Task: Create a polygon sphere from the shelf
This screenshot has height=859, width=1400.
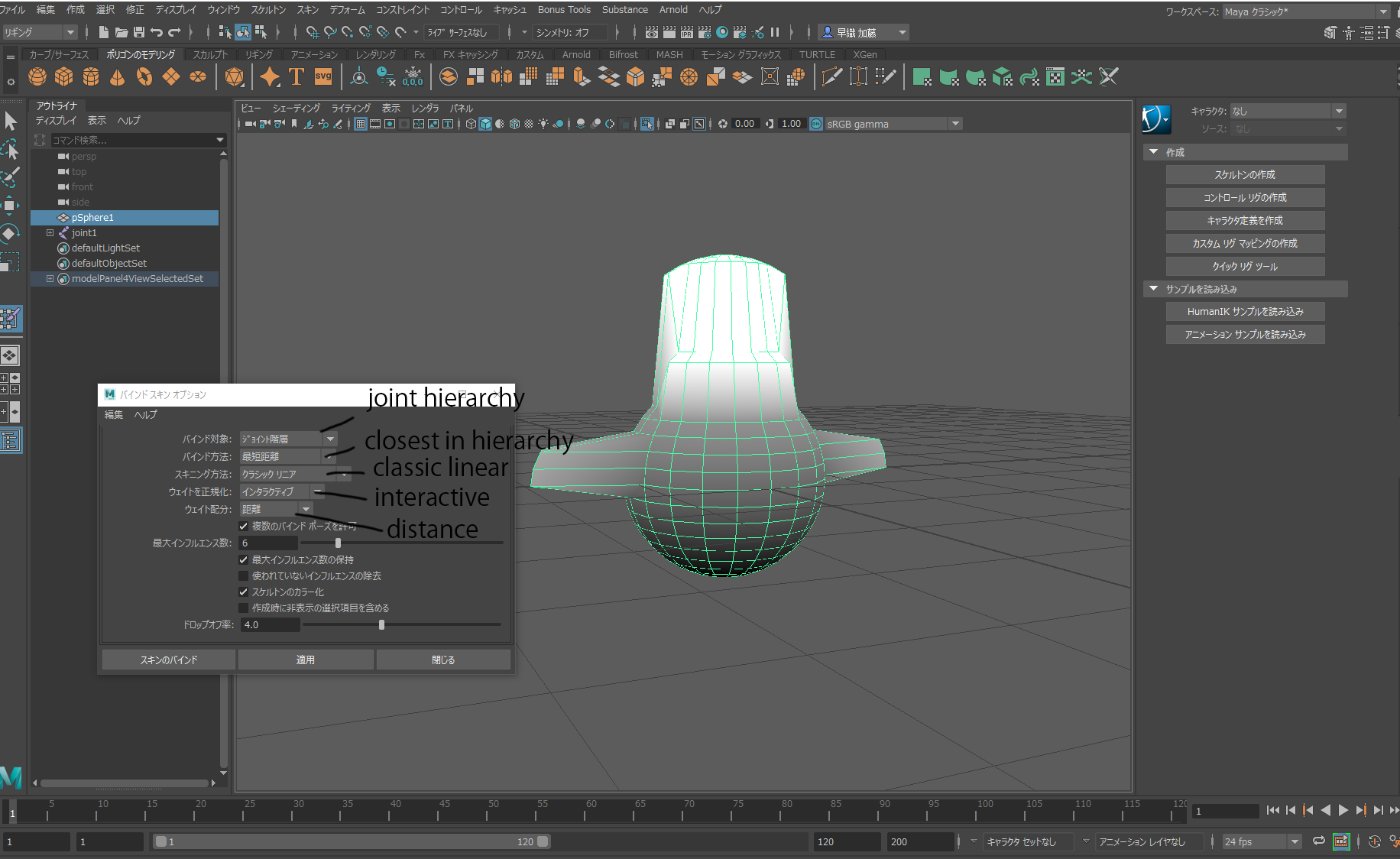Action: tap(37, 76)
